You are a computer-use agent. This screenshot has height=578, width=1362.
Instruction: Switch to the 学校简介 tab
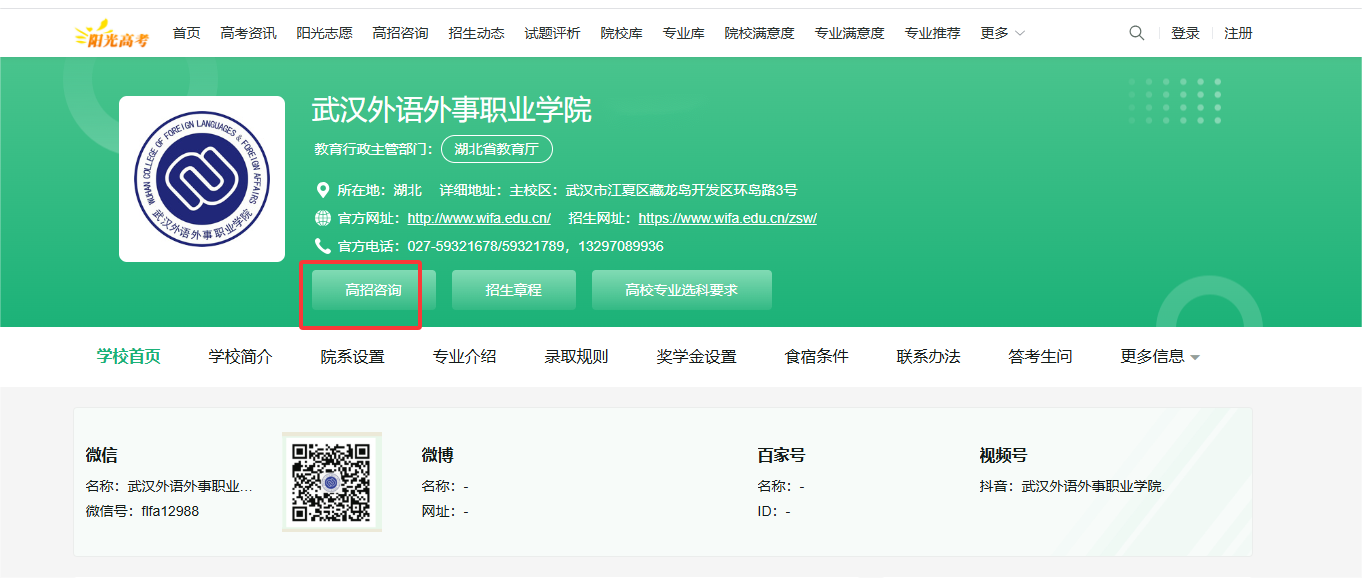(x=240, y=357)
